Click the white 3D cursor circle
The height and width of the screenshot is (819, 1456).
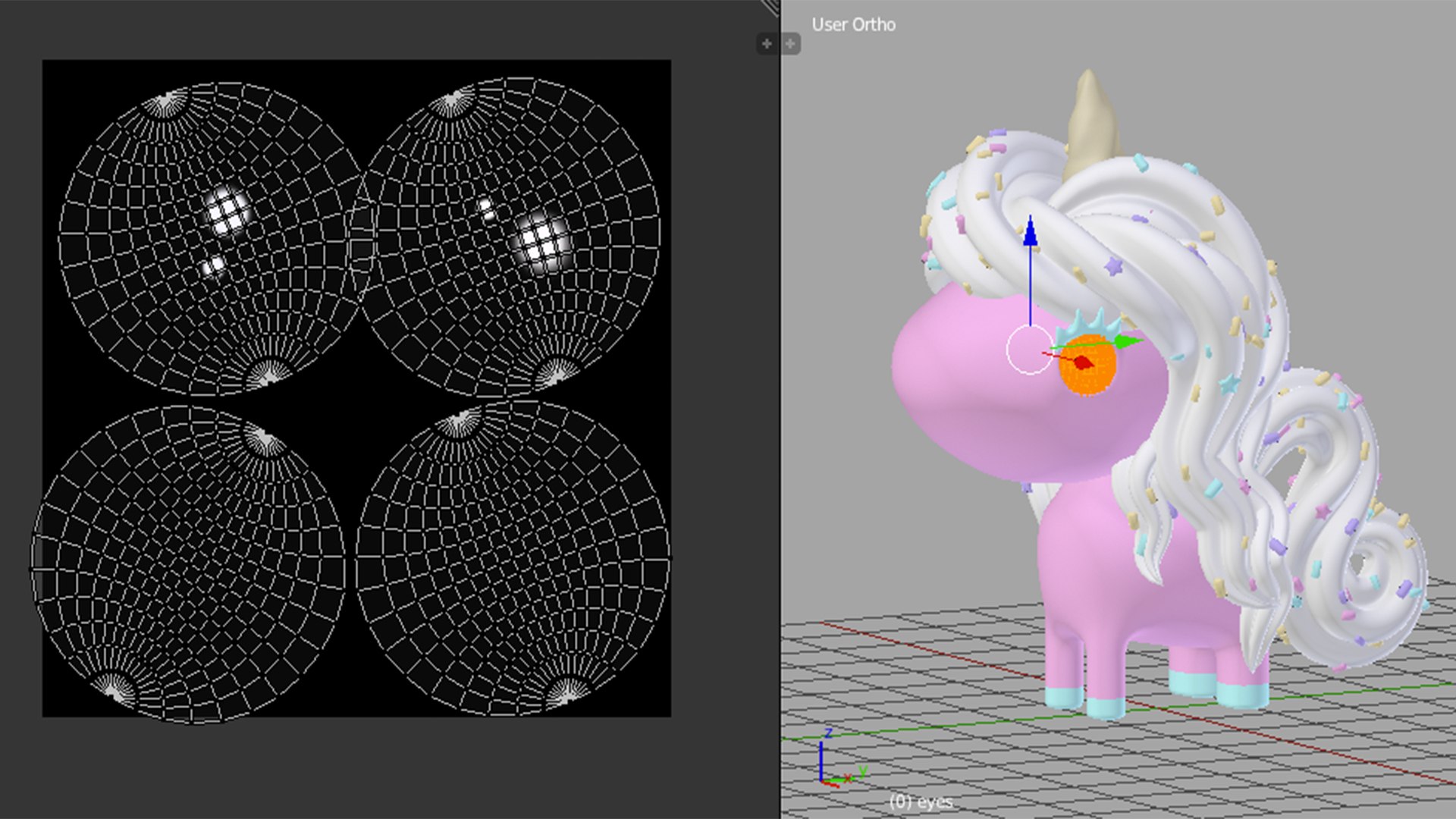pos(1030,350)
